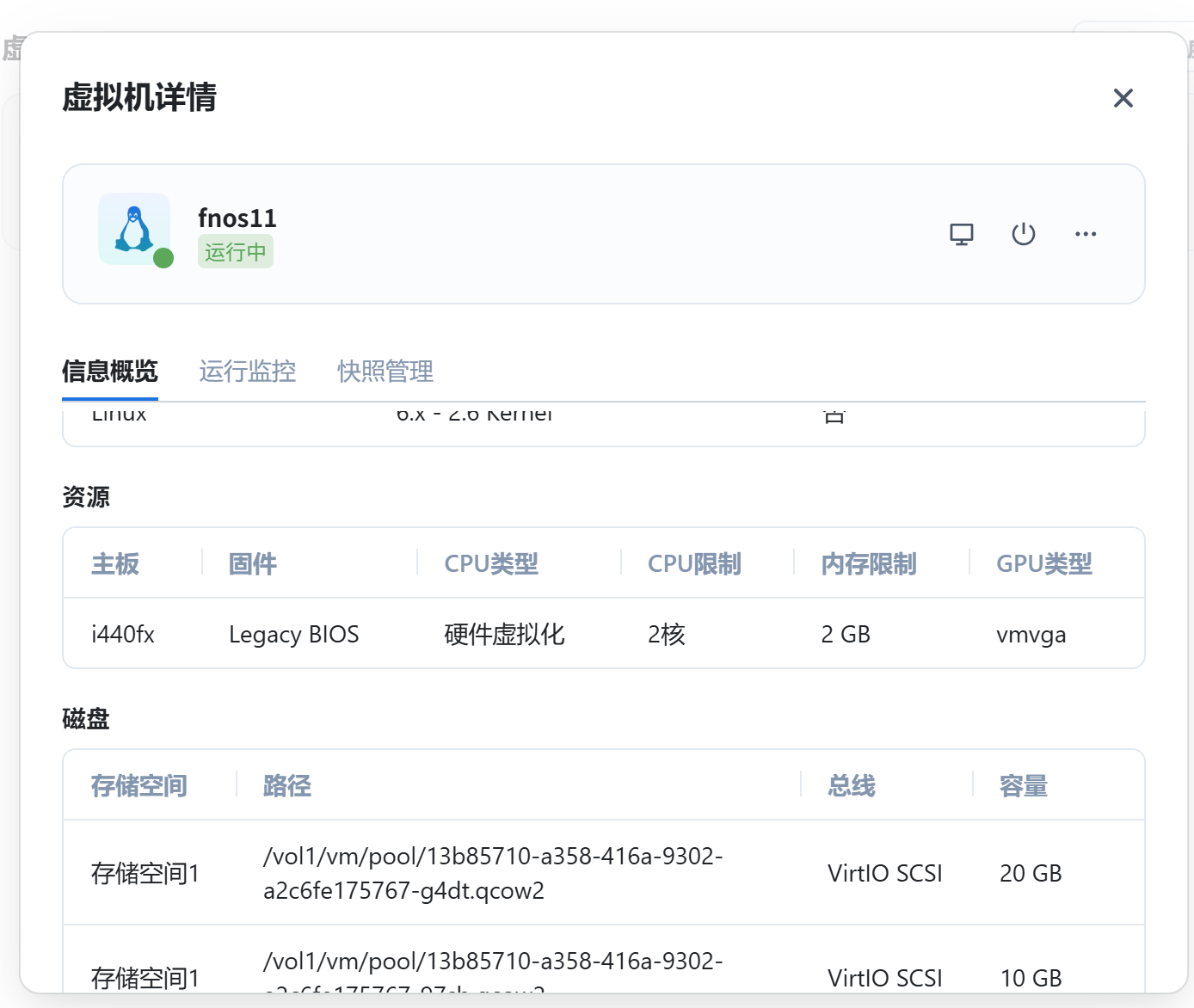The width and height of the screenshot is (1194, 1008).
Task: Click the 运行中 status badge
Action: 235,252
